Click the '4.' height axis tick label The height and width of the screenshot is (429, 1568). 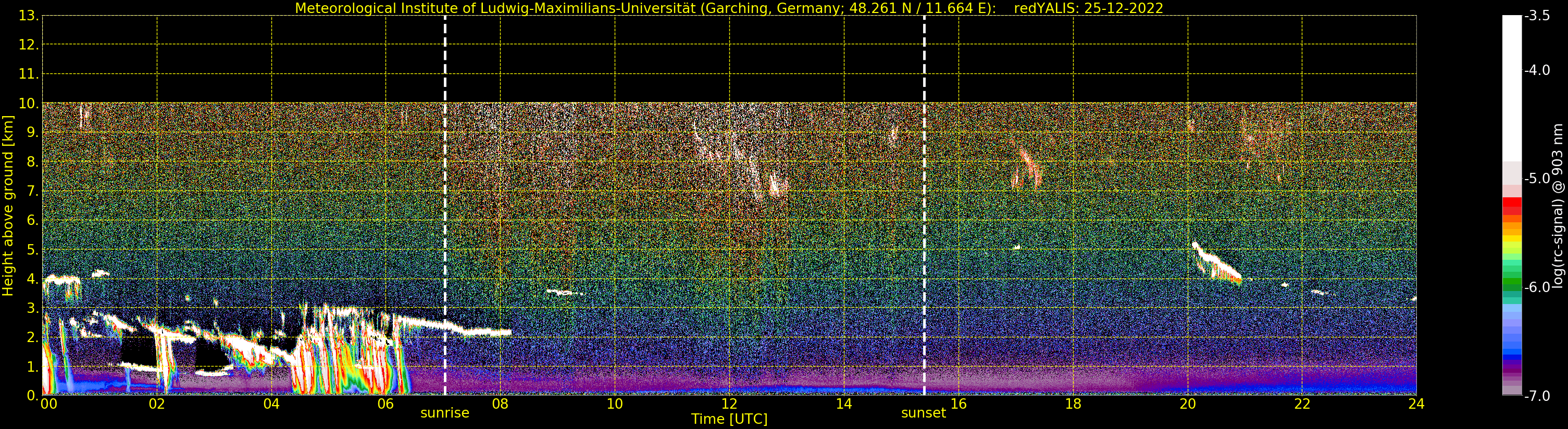(x=33, y=279)
